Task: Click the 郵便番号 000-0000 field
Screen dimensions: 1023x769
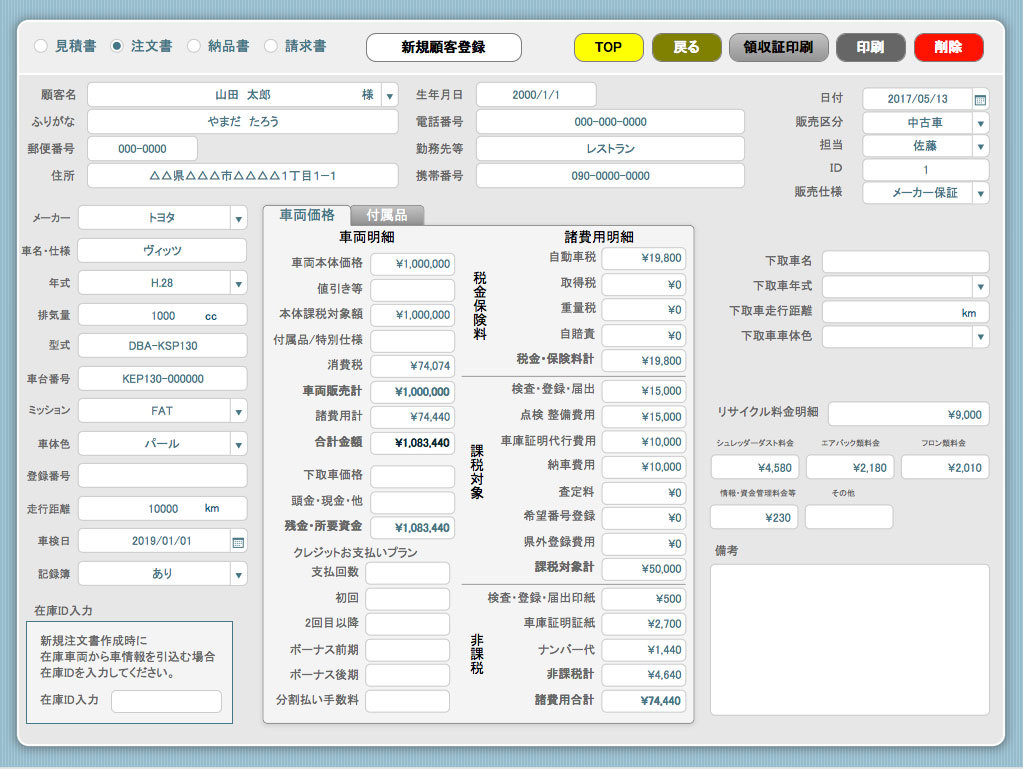Action: point(142,149)
